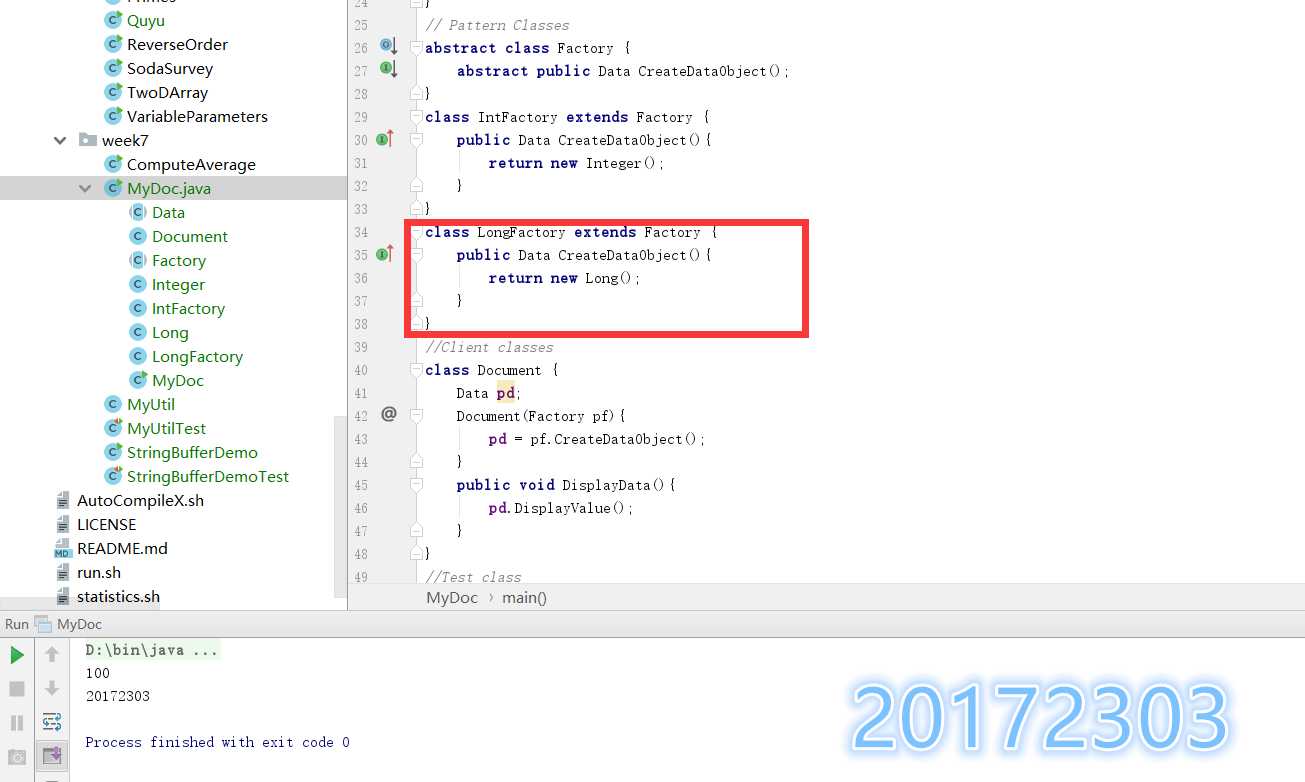Fold the DisplayData method at line 45

tap(417, 486)
